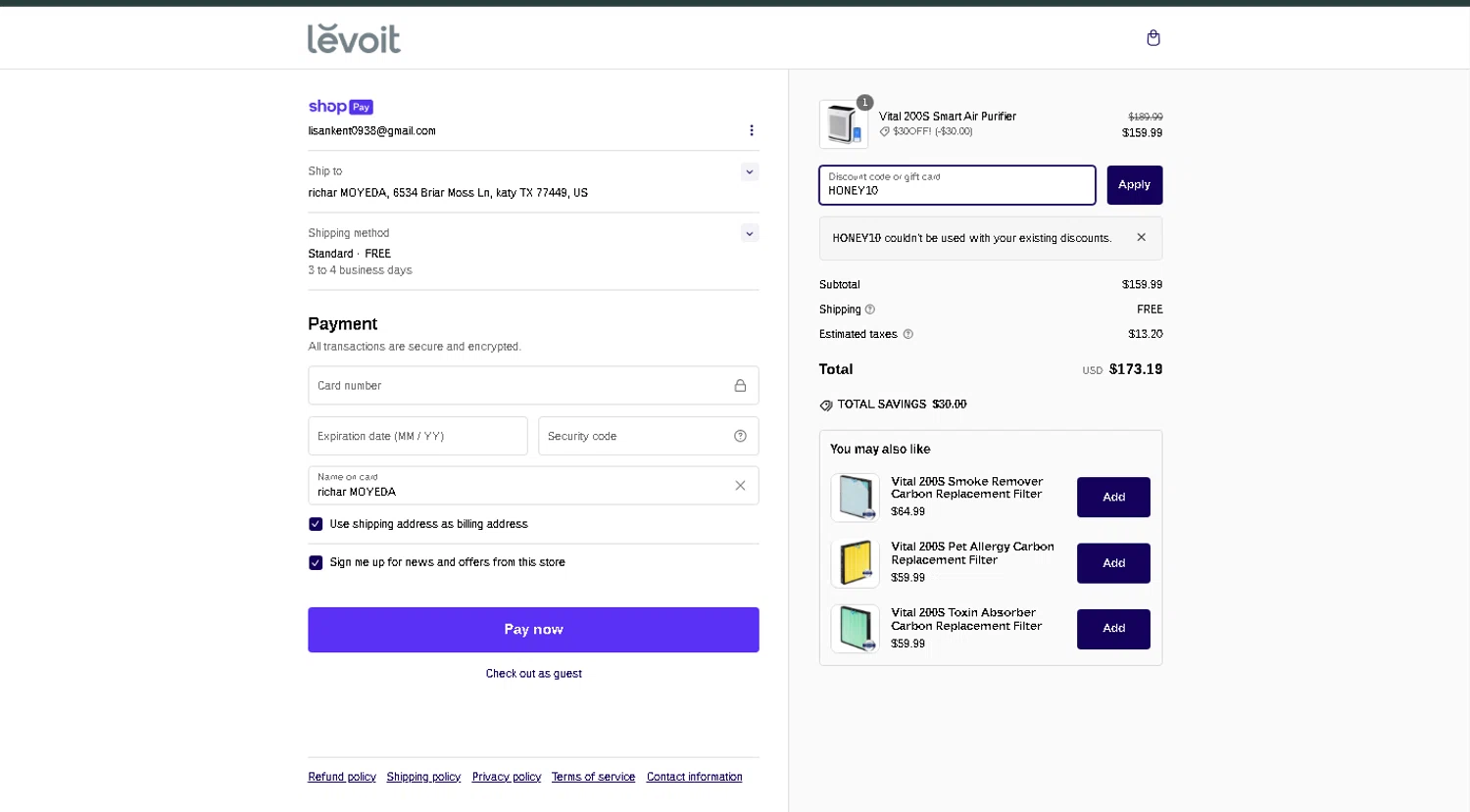Click the estimated taxes amount $13.20
This screenshot has width=1470, height=812.
[1146, 334]
